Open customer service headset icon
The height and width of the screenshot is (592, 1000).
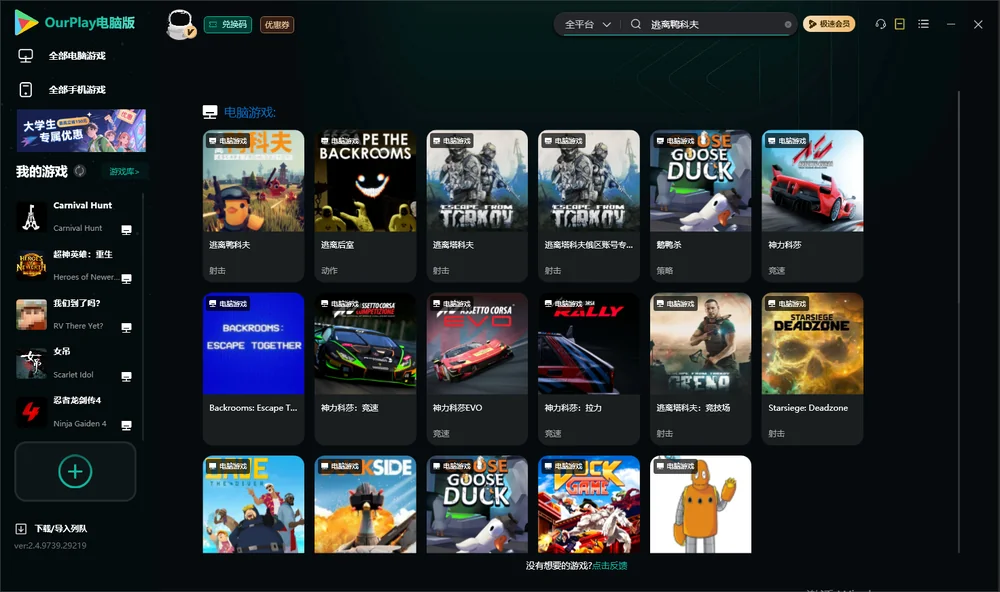click(x=881, y=24)
